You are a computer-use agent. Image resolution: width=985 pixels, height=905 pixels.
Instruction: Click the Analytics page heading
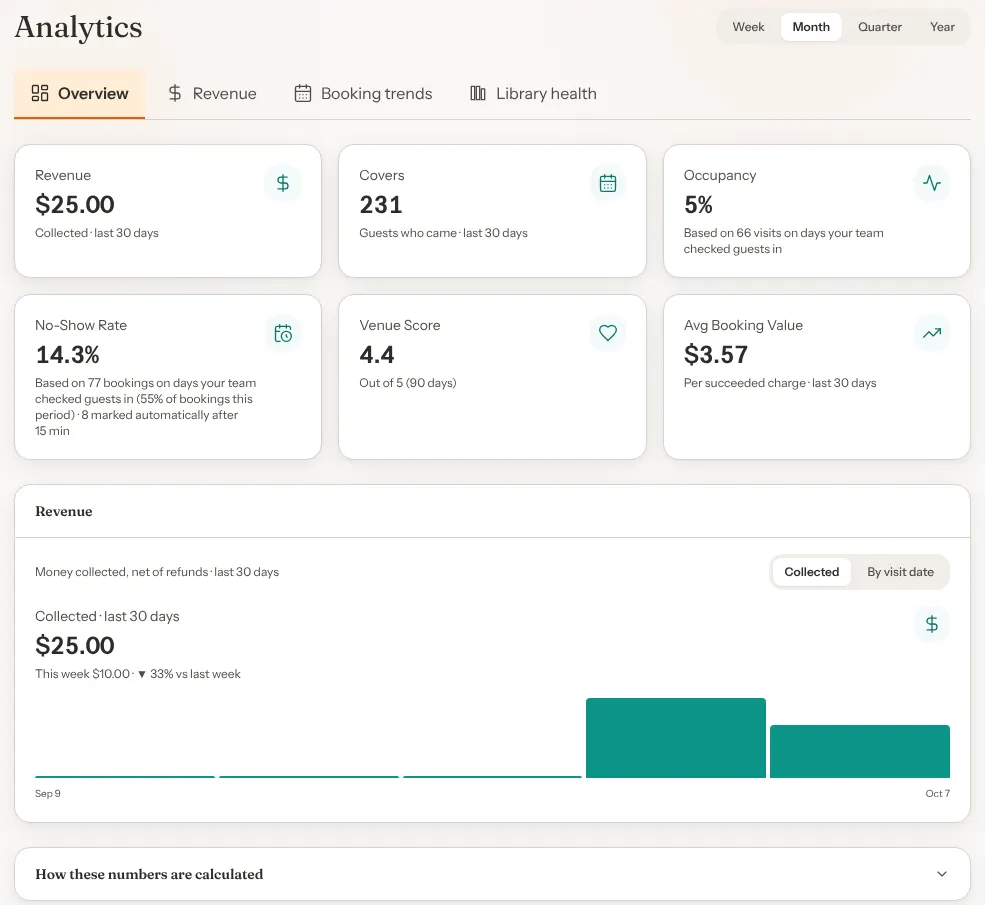[x=79, y=28]
